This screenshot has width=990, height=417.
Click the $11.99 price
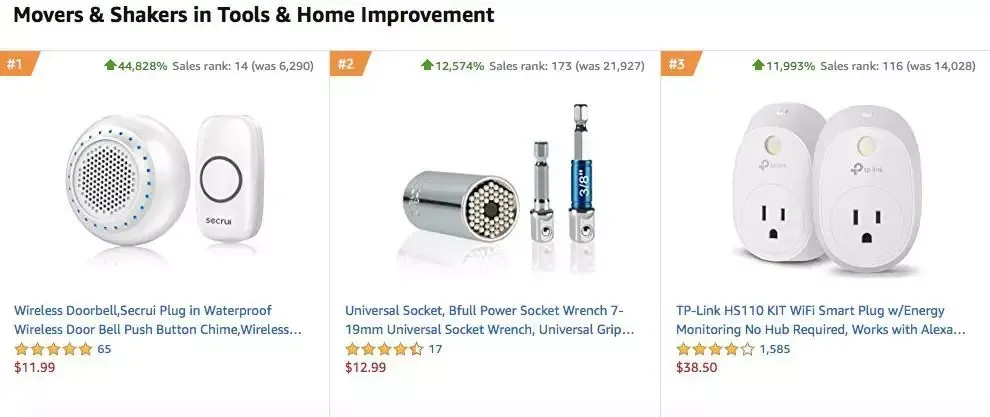(x=35, y=368)
